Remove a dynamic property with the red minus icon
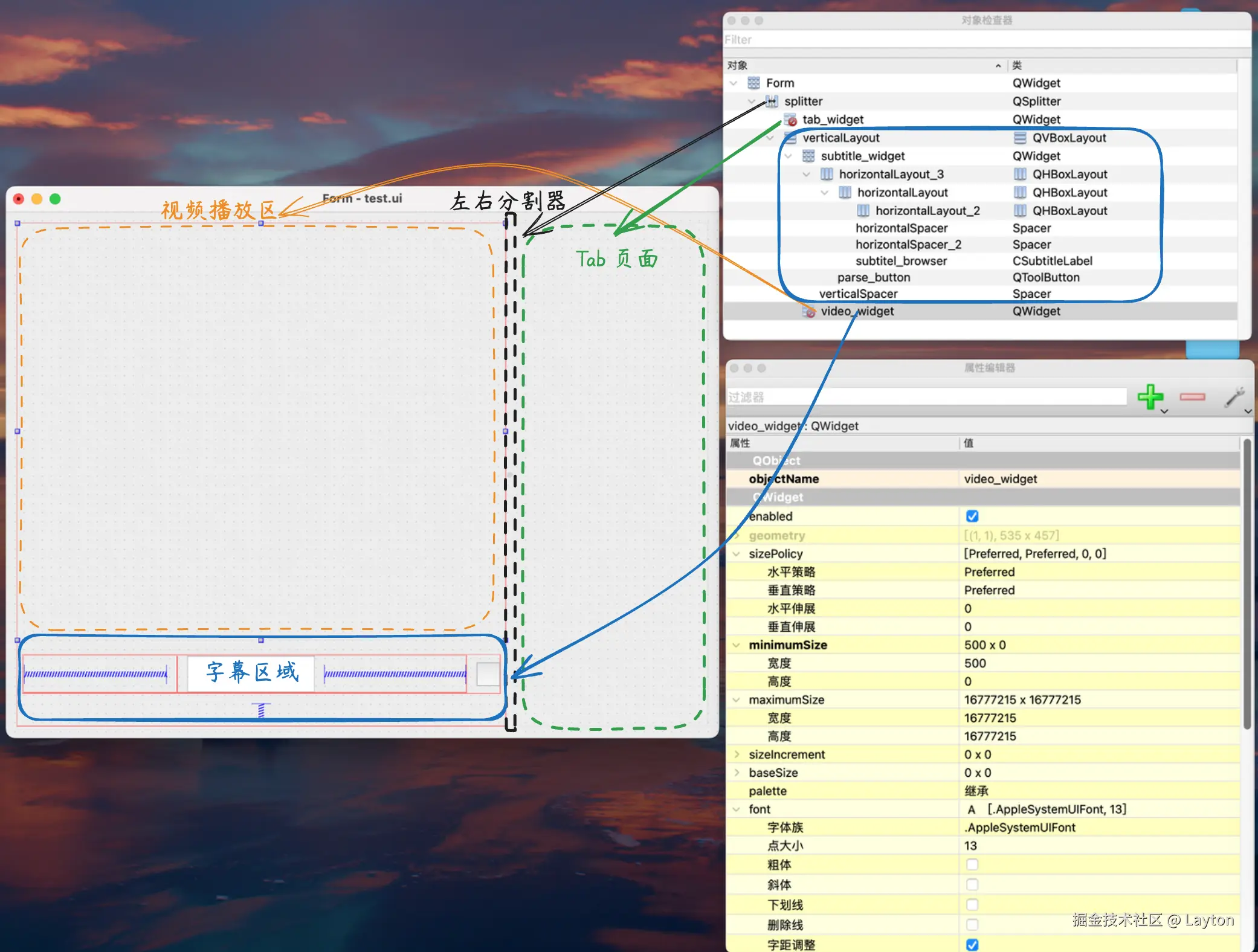This screenshot has width=1258, height=952. coord(1192,397)
